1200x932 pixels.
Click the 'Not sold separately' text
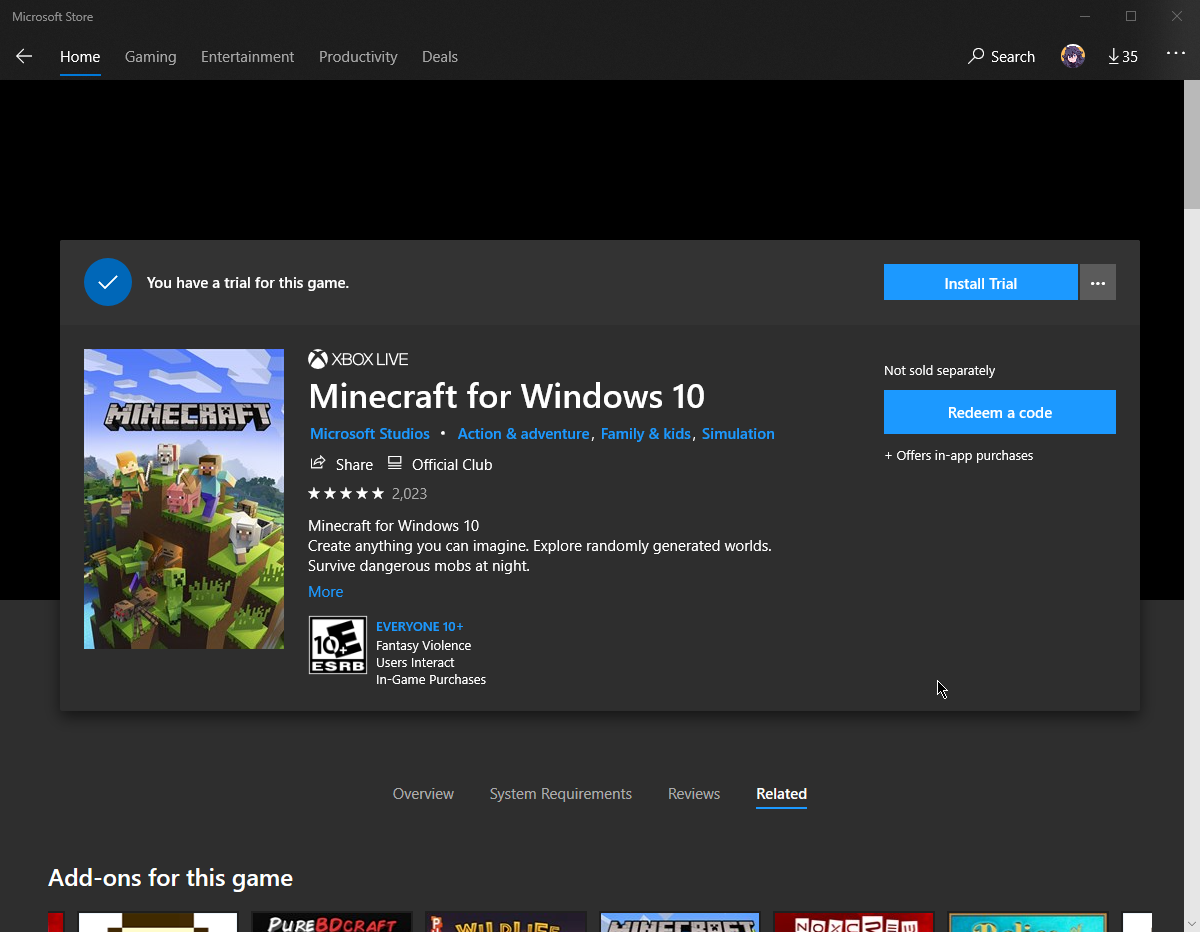coord(940,371)
